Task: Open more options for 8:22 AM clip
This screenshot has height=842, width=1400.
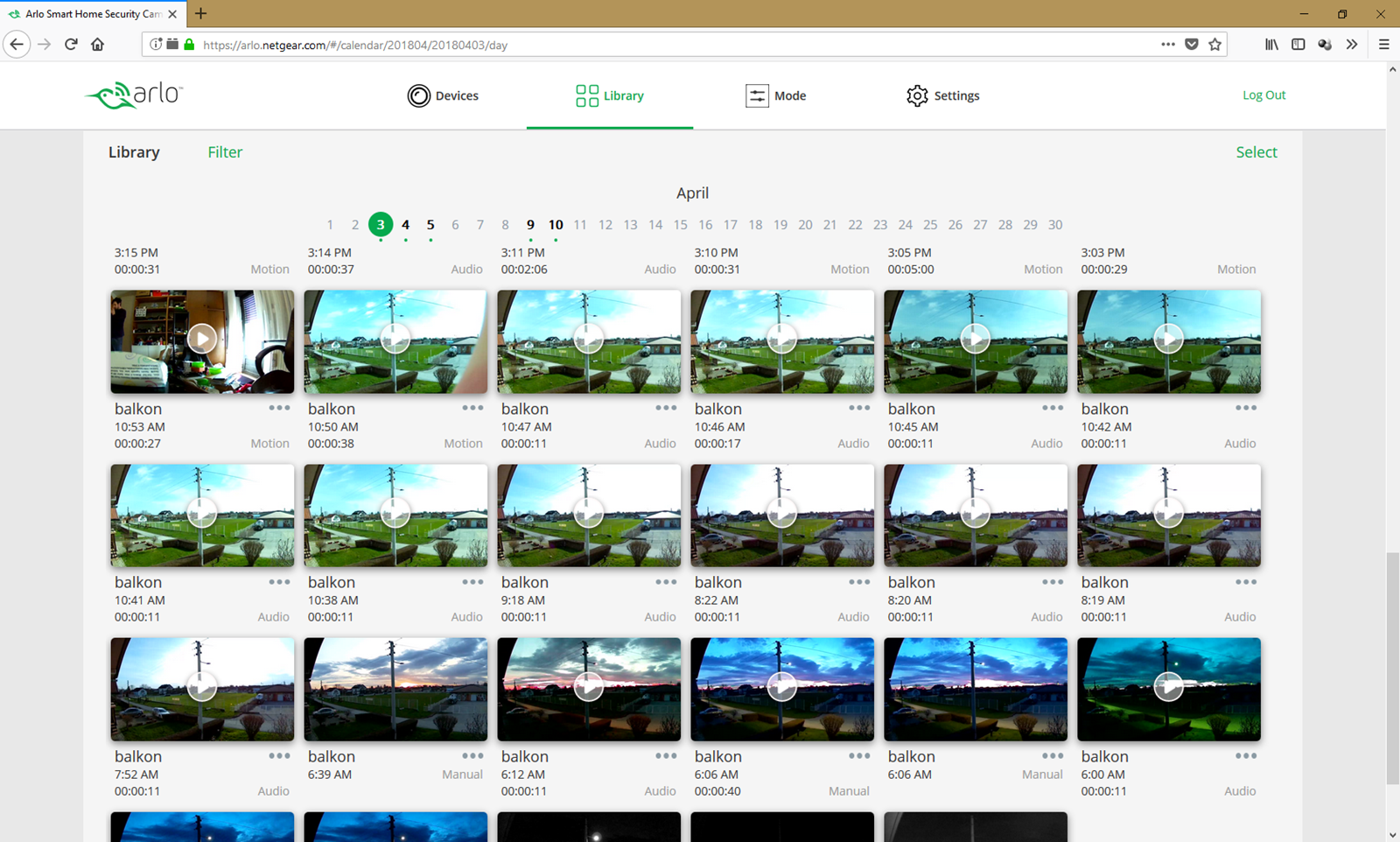Action: (859, 582)
